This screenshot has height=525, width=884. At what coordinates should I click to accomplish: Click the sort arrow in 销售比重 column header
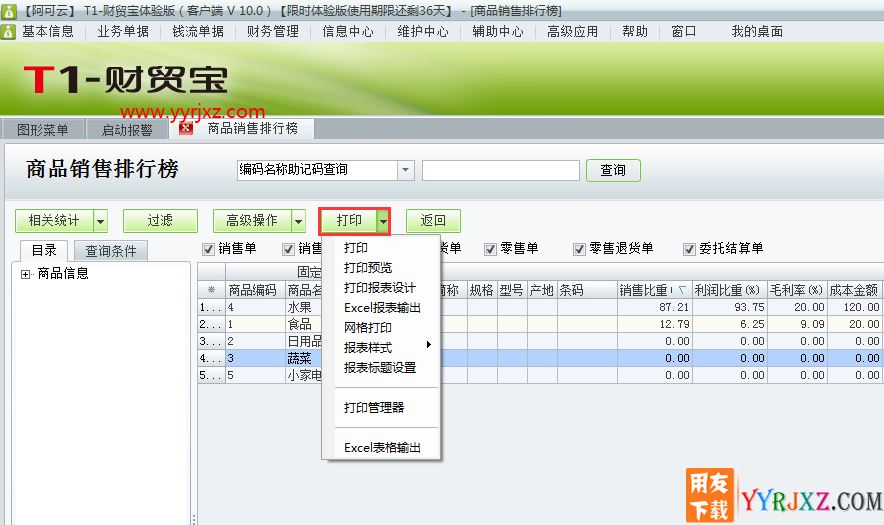pyautogui.click(x=682, y=290)
